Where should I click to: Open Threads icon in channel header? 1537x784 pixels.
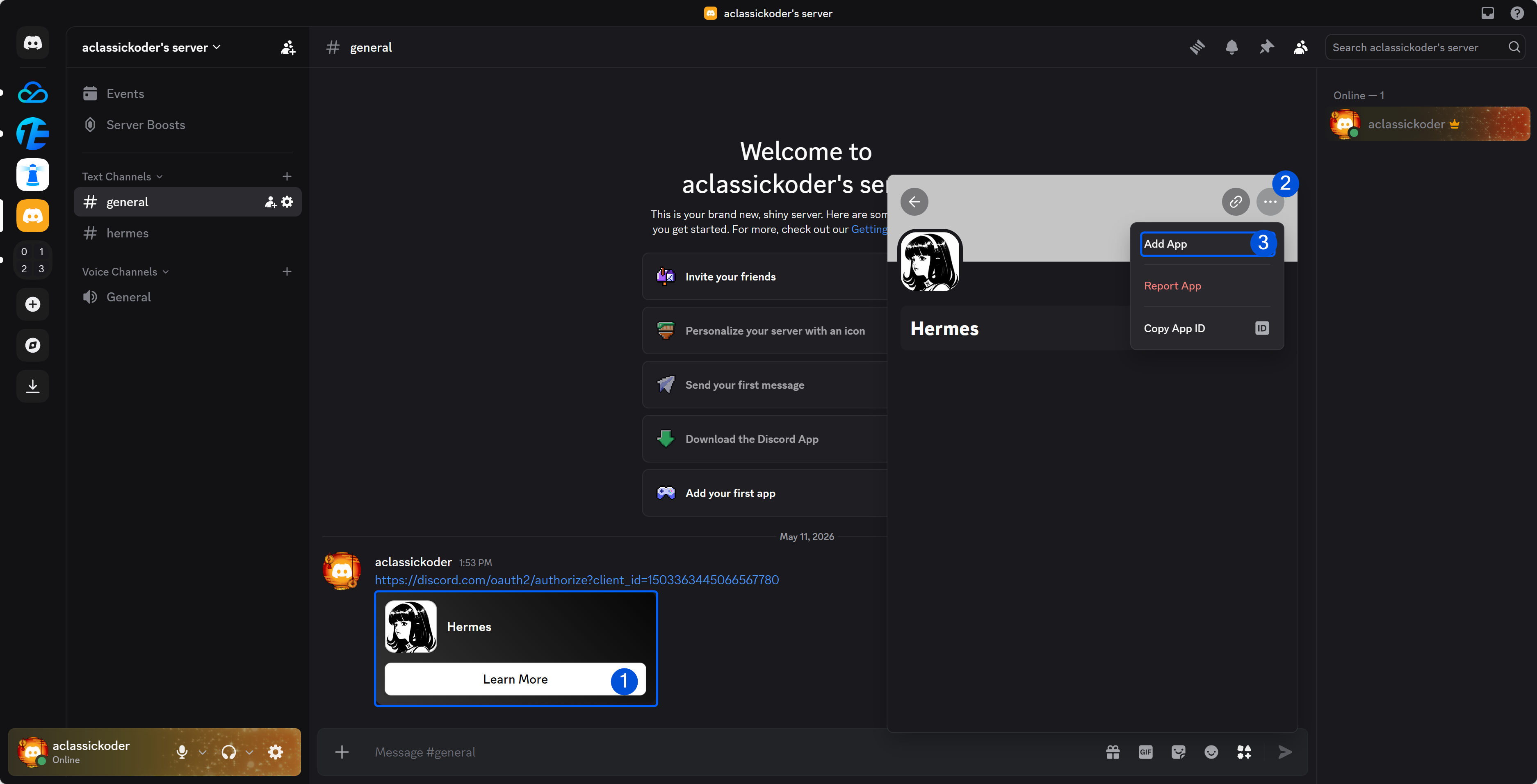[x=1197, y=47]
